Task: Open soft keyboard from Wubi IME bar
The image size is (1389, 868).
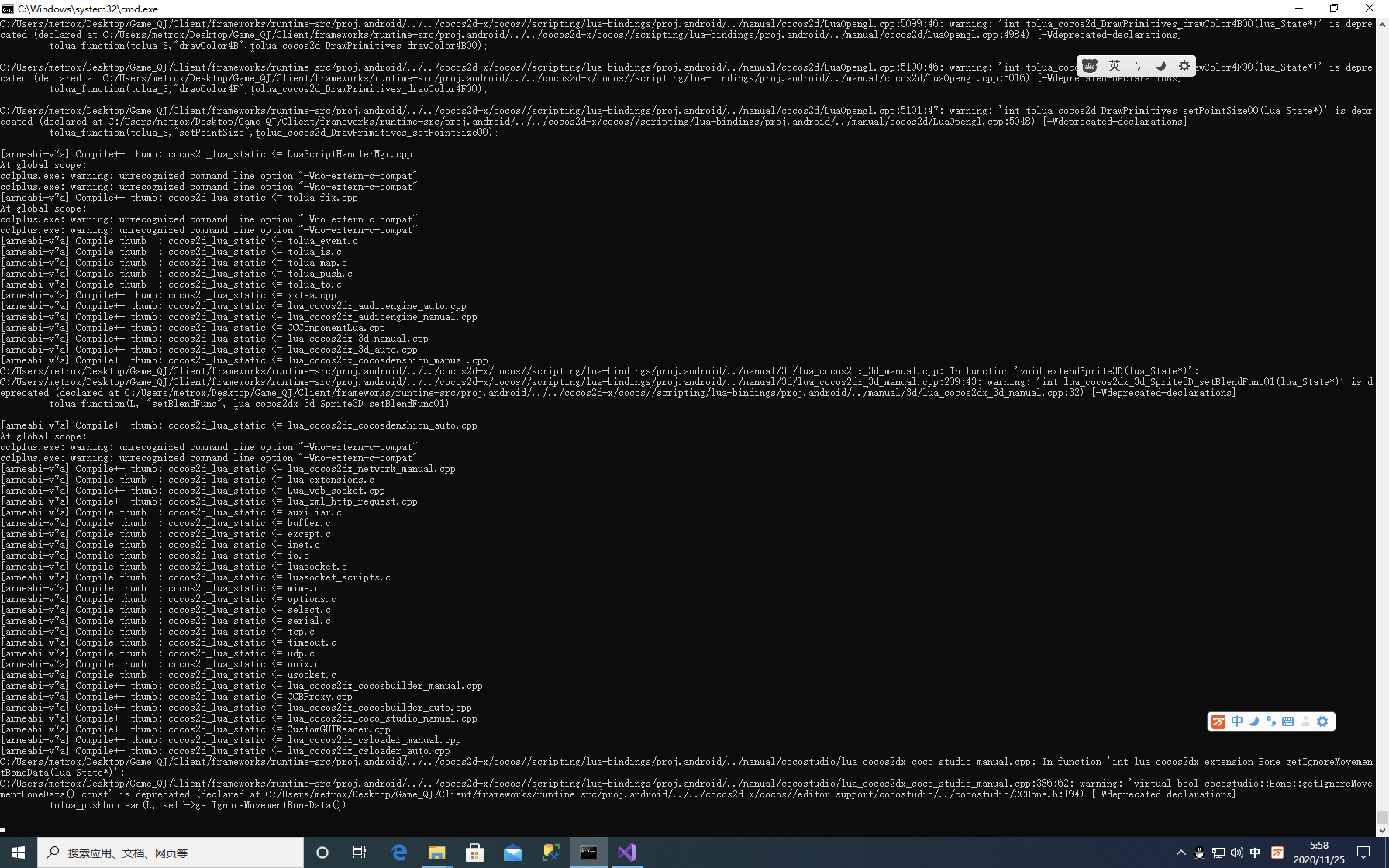Action: click(x=1288, y=722)
